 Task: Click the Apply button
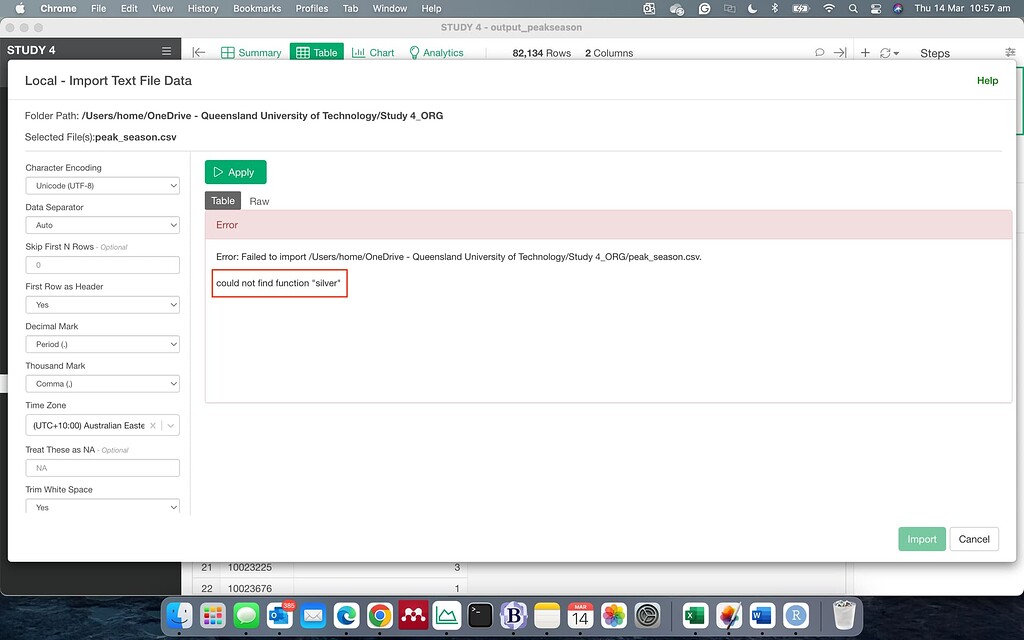pos(235,171)
